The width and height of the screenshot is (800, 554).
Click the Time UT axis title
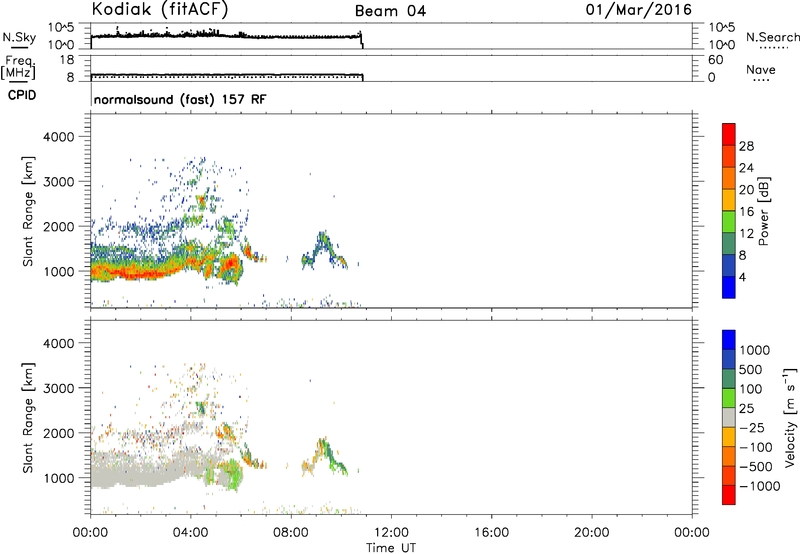pyautogui.click(x=391, y=548)
